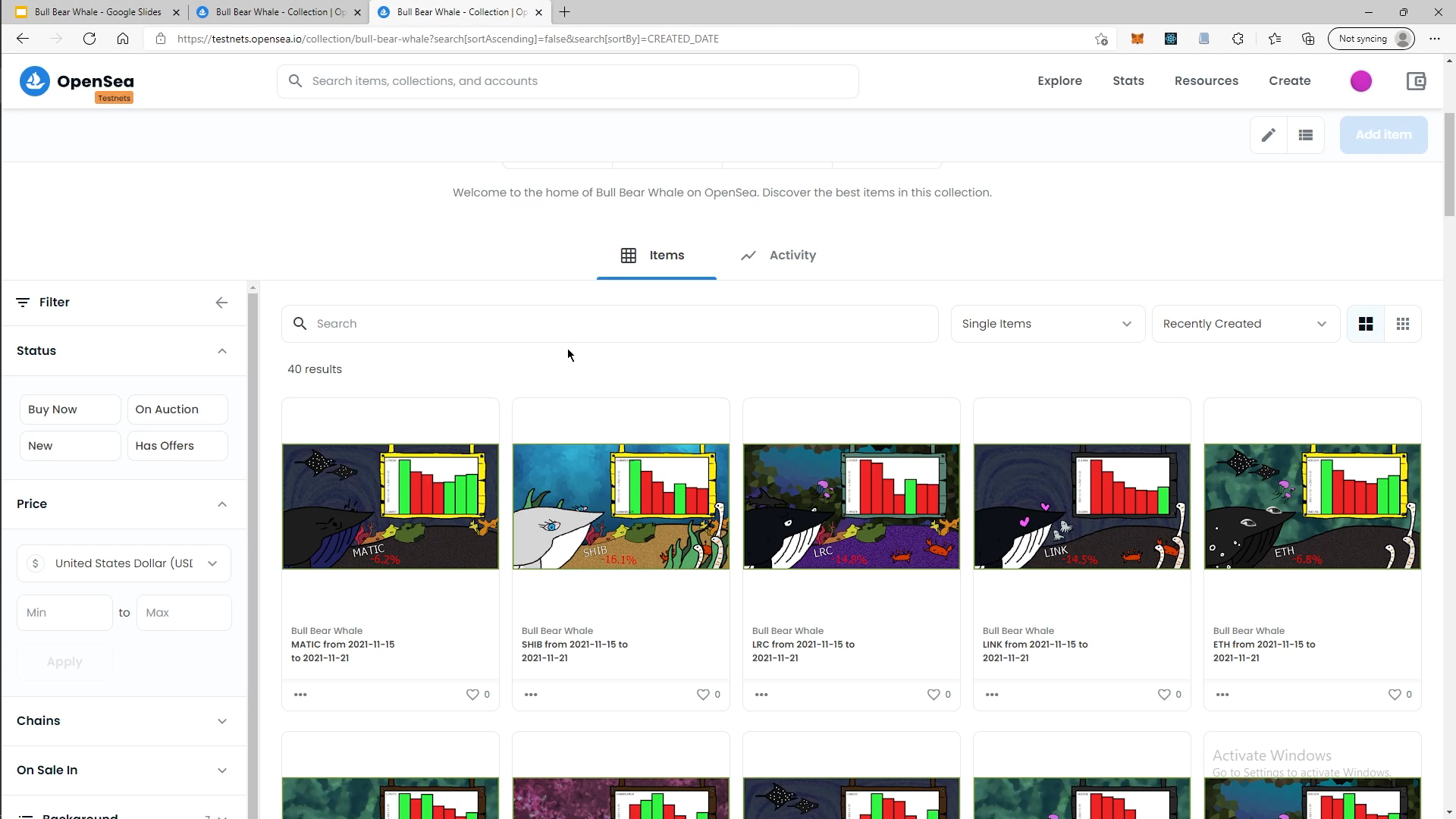Open the SHIB whale thumbnail

coord(620,507)
